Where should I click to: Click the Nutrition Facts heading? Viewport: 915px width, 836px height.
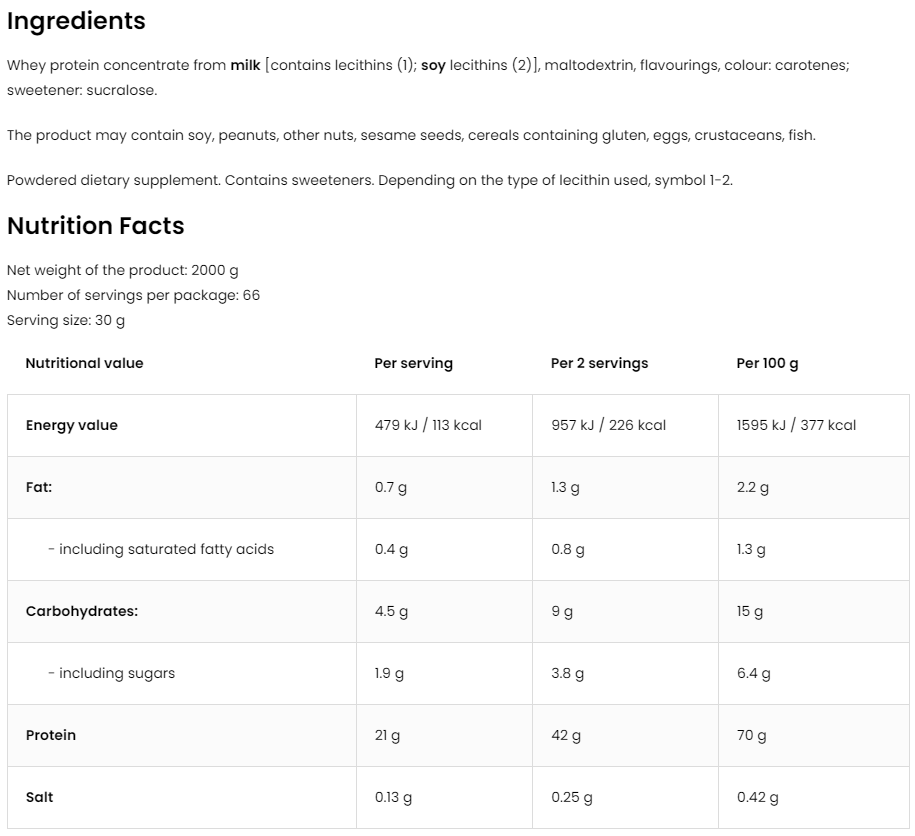tap(96, 226)
